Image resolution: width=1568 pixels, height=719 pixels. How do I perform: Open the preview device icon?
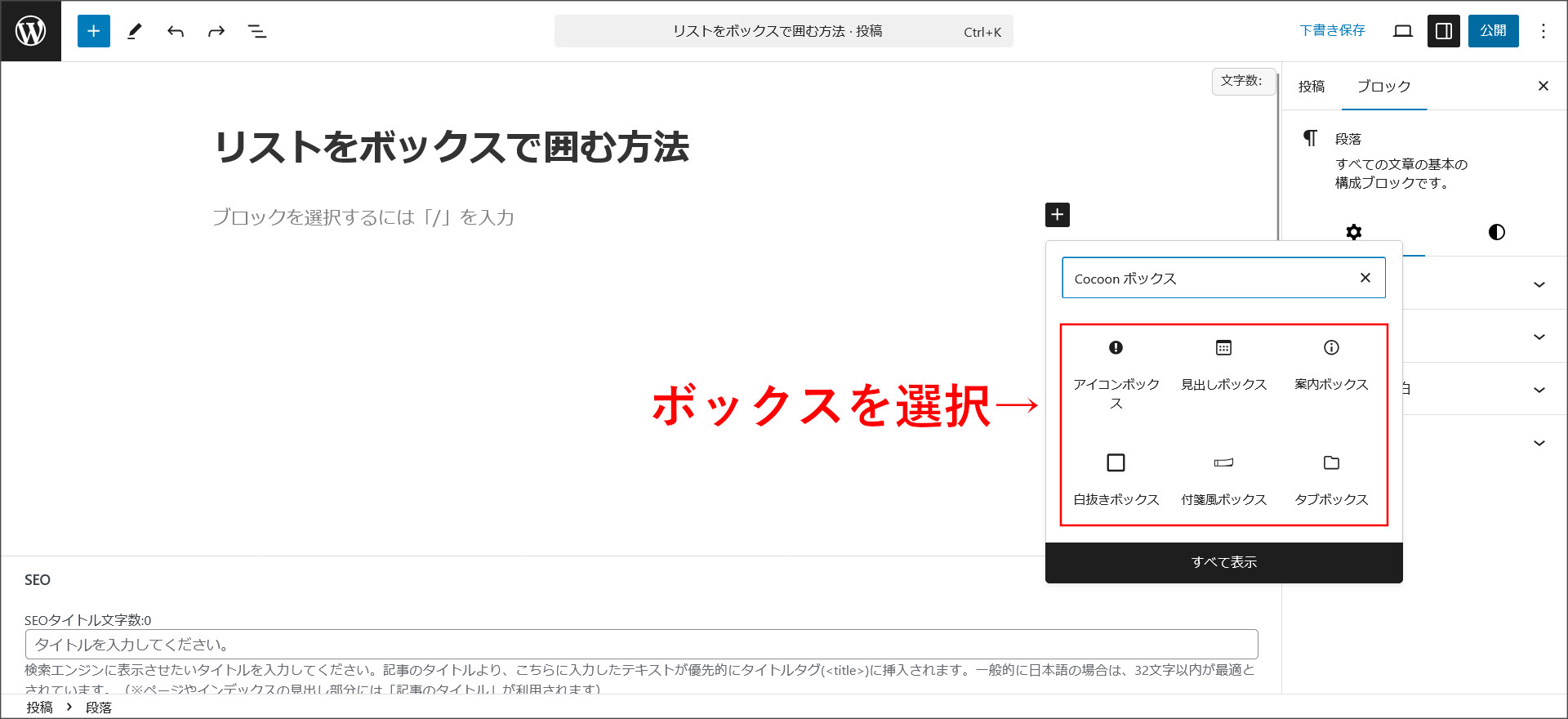pyautogui.click(x=1403, y=31)
